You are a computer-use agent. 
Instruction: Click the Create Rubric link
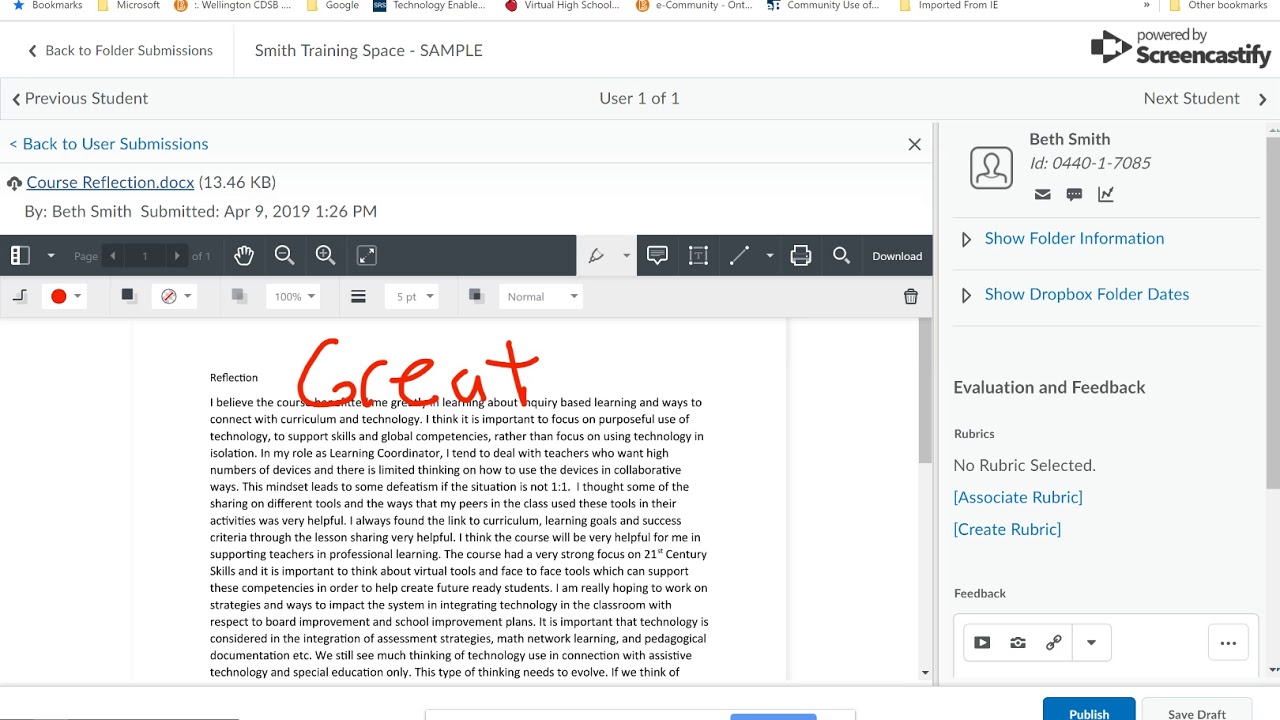pos(1007,529)
